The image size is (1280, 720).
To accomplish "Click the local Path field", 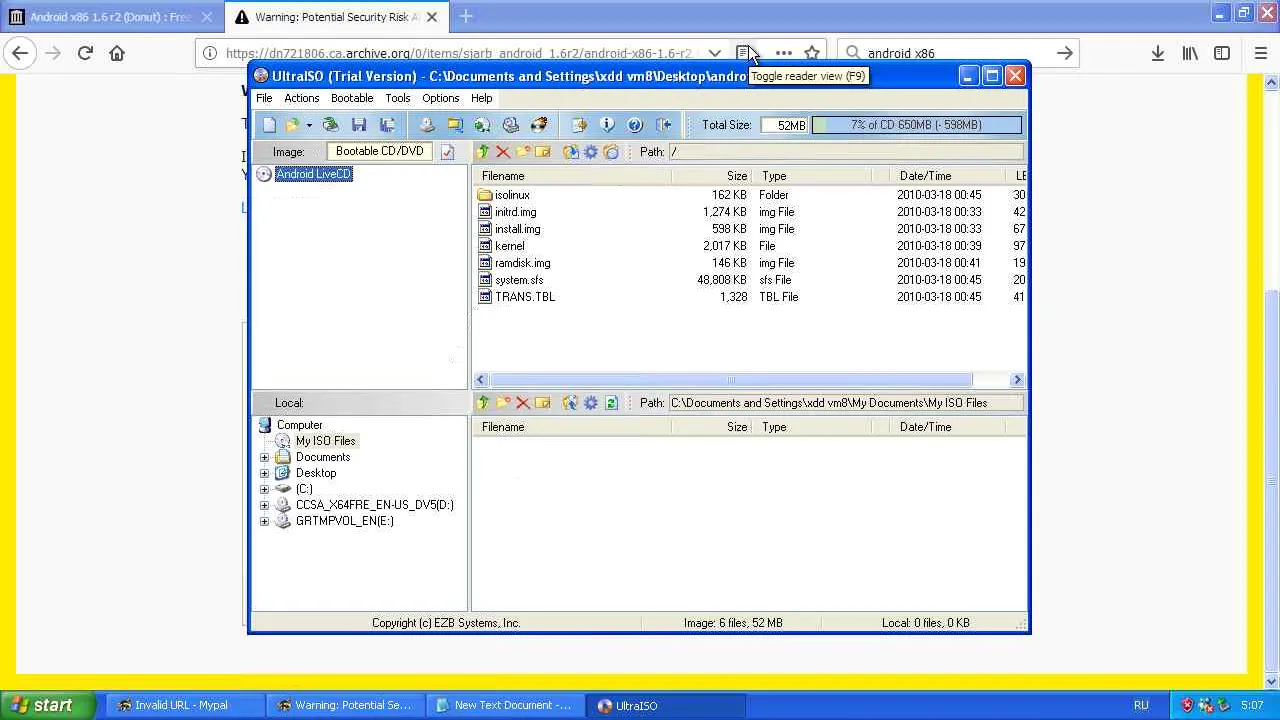I will (x=846, y=403).
